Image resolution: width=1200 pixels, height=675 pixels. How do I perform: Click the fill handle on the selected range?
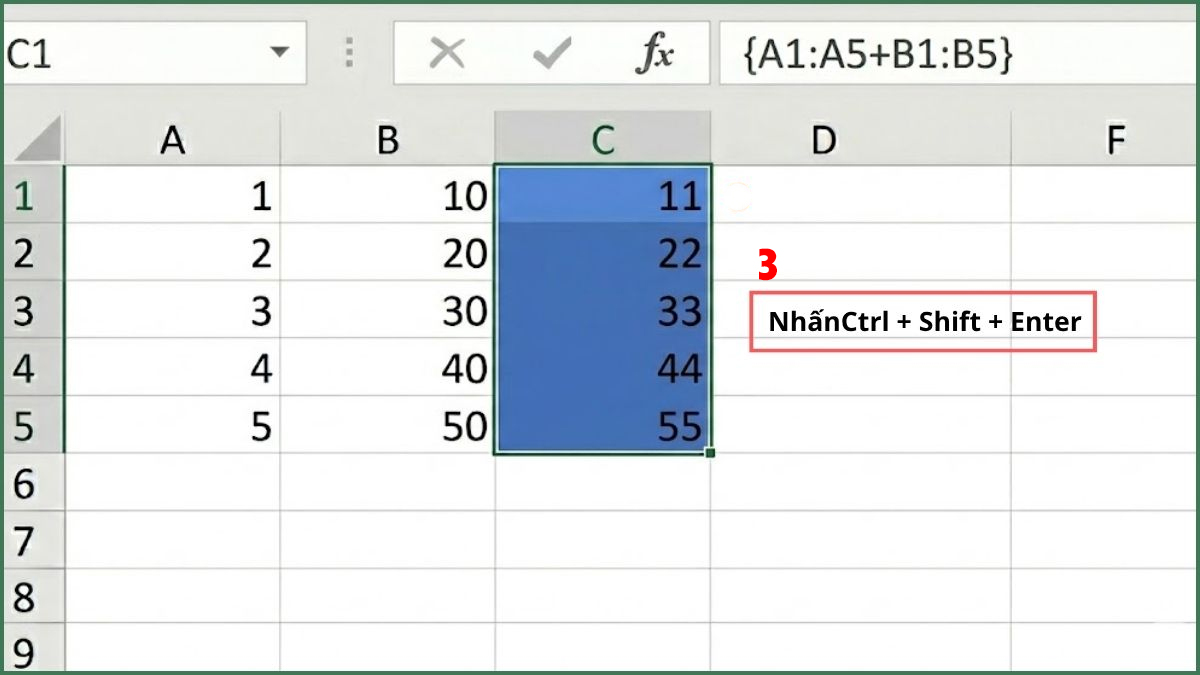click(708, 452)
